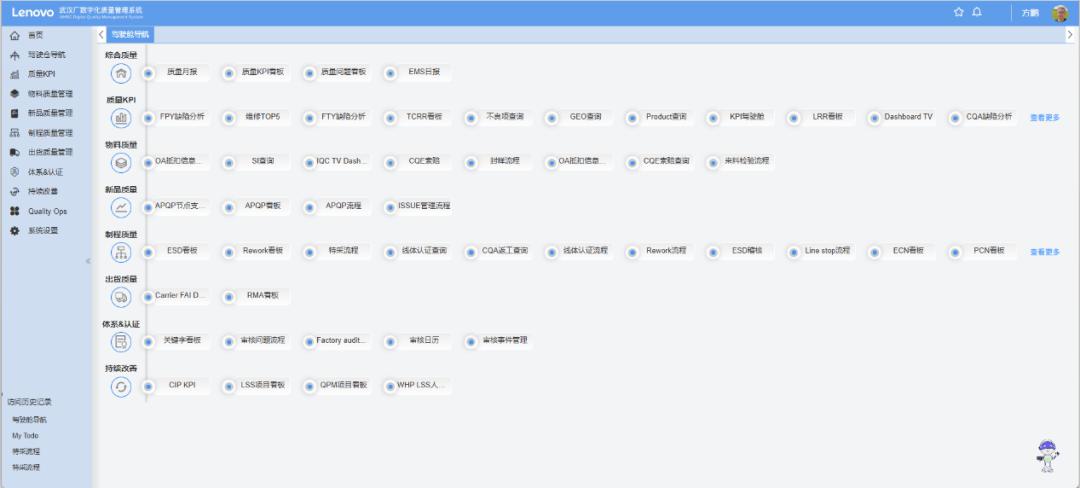The width and height of the screenshot is (1080, 488).
Task: Collapse the left sidebar with the arrow handle
Action: (x=87, y=261)
